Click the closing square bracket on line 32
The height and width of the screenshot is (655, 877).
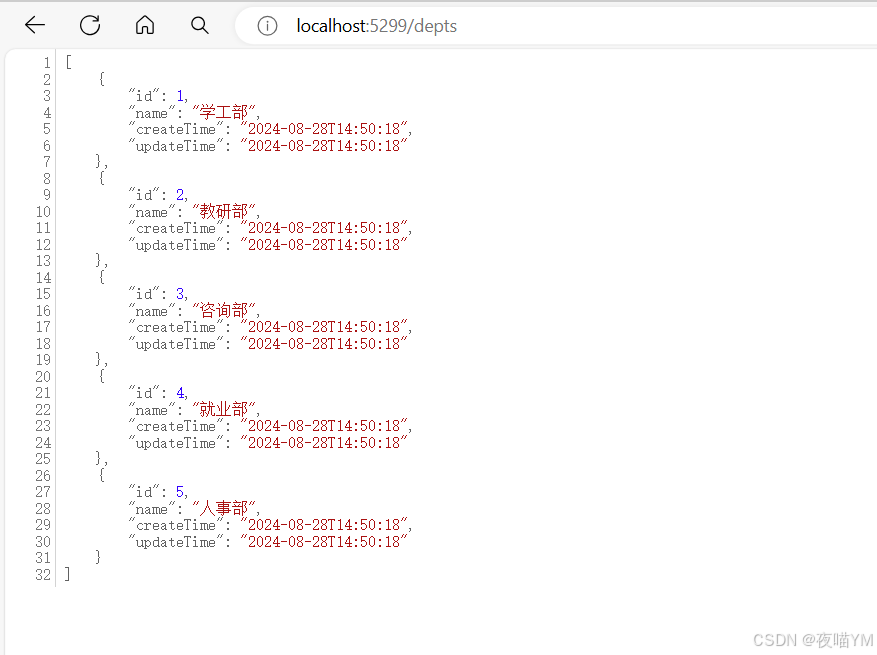click(67, 573)
